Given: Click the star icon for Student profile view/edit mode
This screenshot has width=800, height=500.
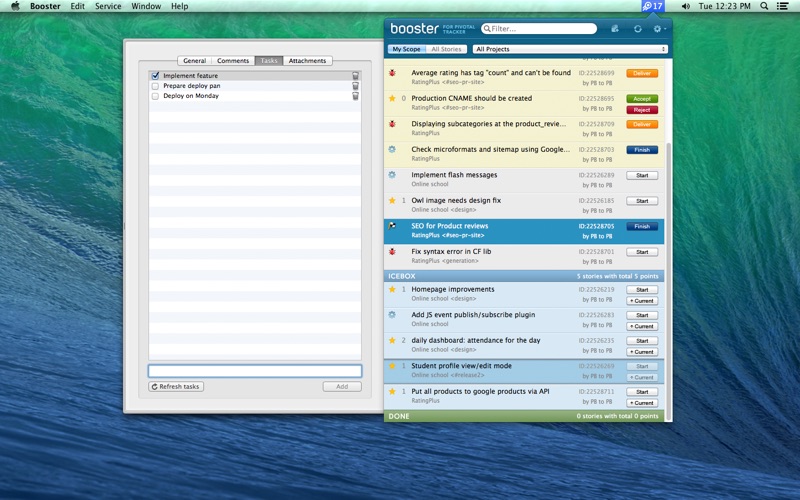Looking at the screenshot, I should [392, 366].
